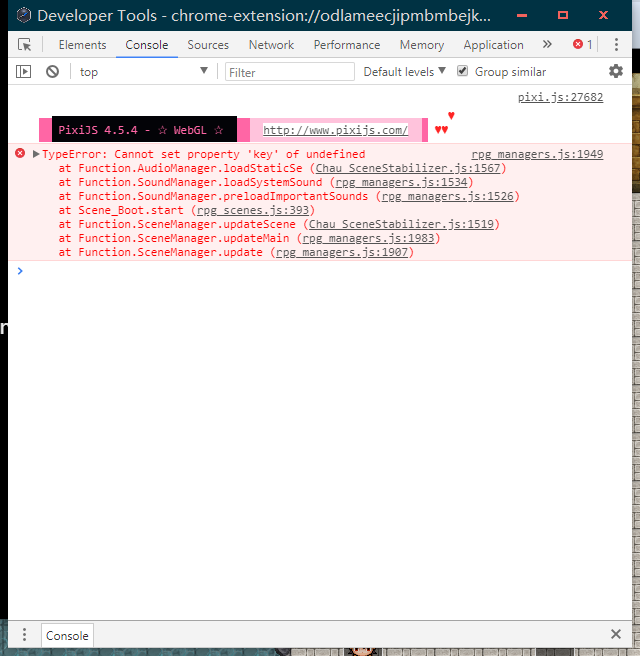The height and width of the screenshot is (656, 640).
Task: Click the PixiJS 4.5.4 WebGL banner text
Action: click(x=141, y=130)
